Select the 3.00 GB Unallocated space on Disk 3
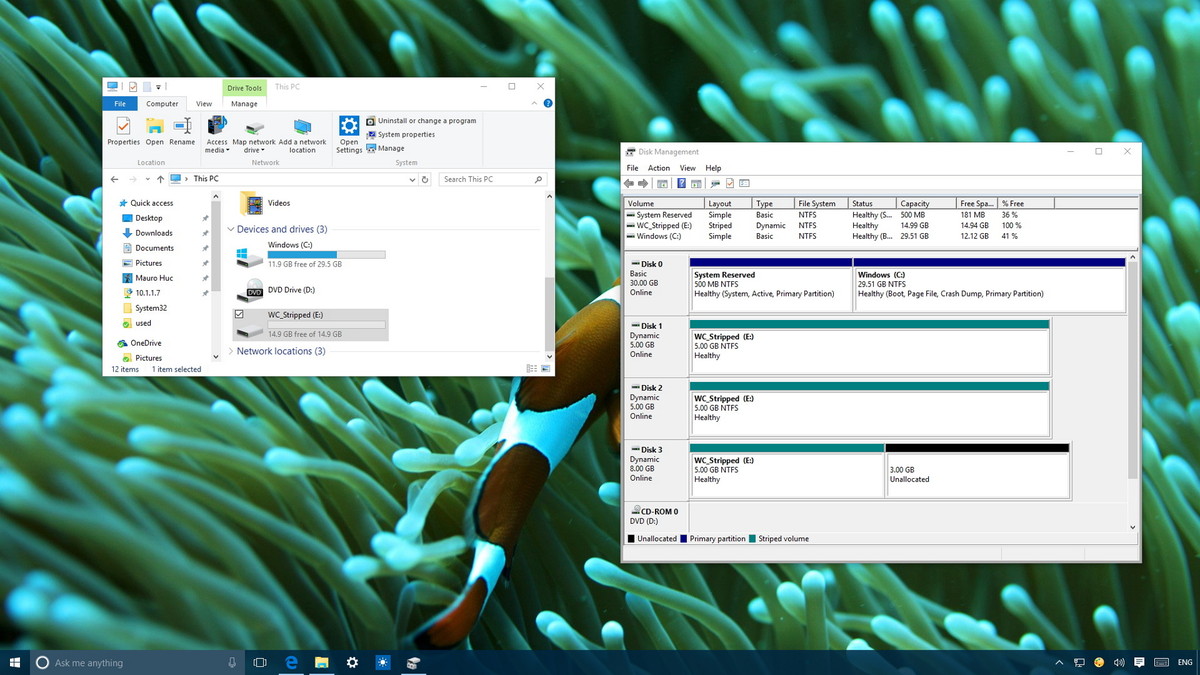This screenshot has width=1200, height=675. (977, 475)
